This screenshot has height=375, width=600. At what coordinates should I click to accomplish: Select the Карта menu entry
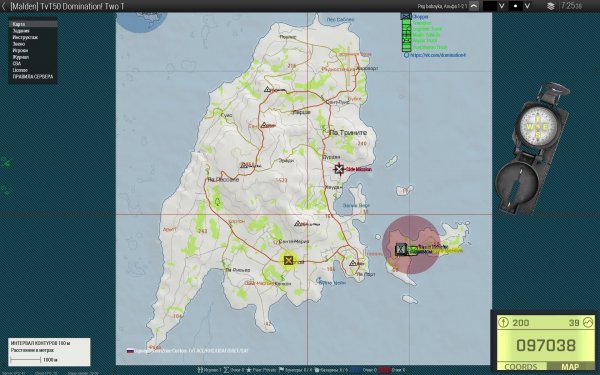click(33, 24)
